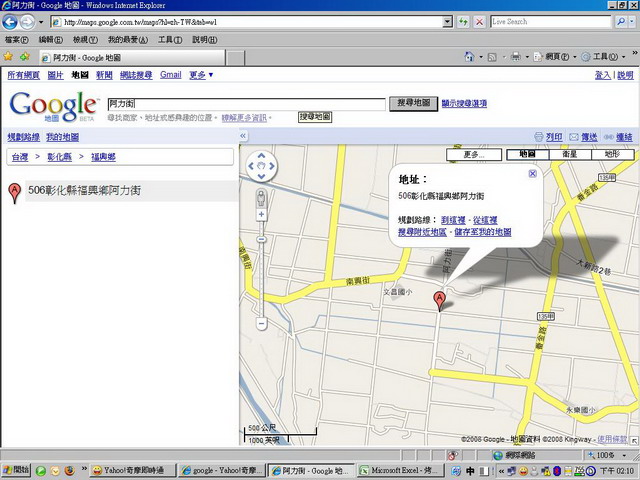Click the IE forward navigation arrow
This screenshot has width=640, height=480.
click(x=27, y=22)
